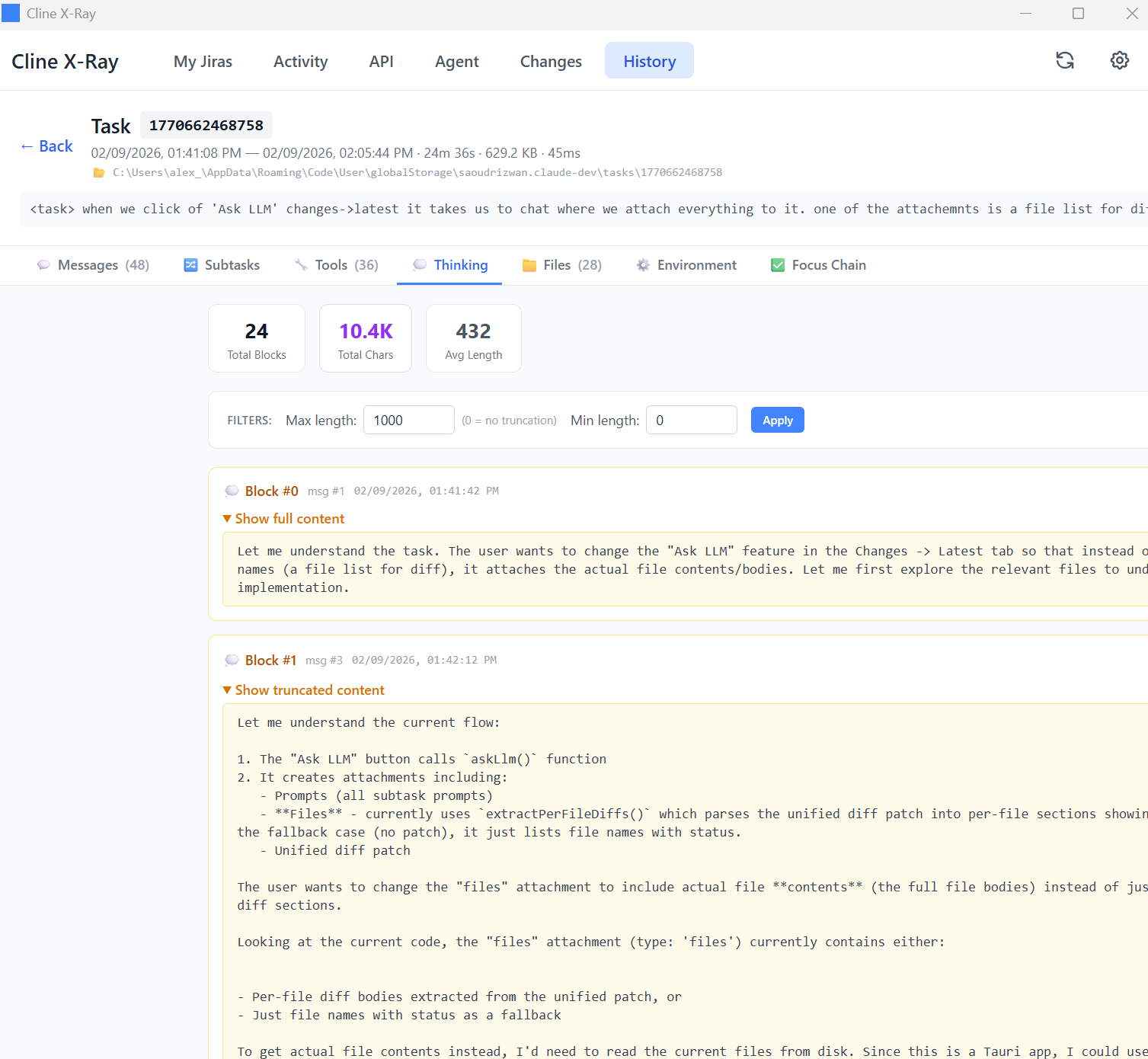1148x1059 pixels.
Task: Click the Block #0 title
Action: click(271, 491)
